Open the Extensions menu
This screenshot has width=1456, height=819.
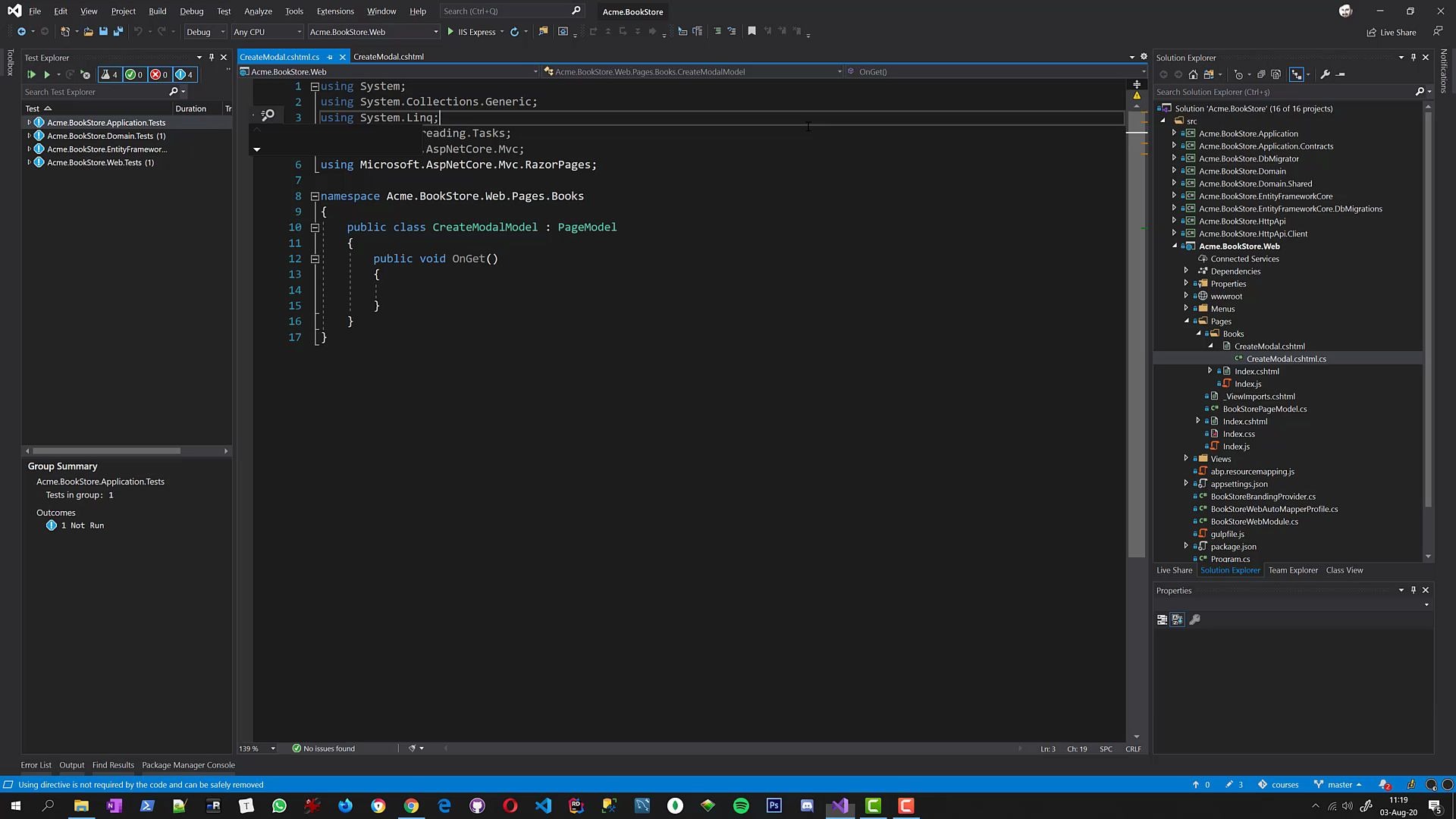coord(335,11)
